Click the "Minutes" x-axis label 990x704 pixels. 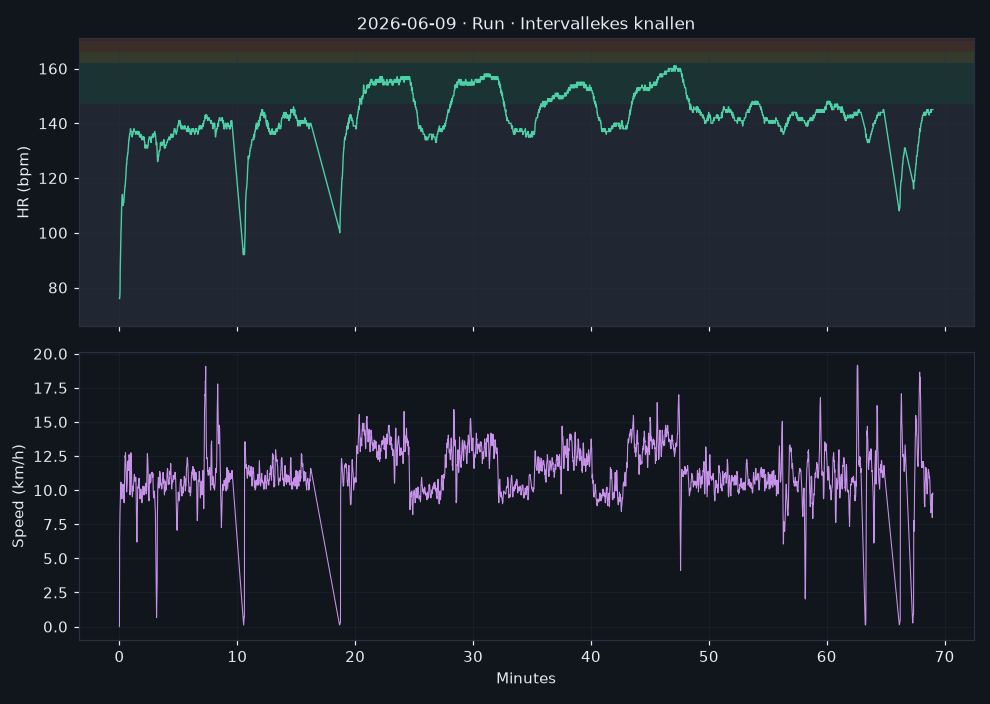tap(526, 679)
